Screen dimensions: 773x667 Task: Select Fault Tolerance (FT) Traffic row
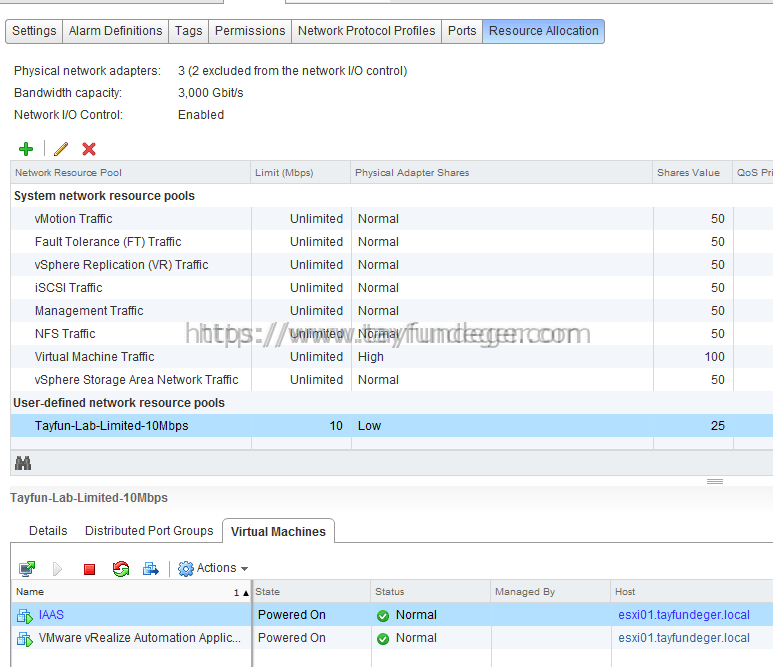[392, 242]
